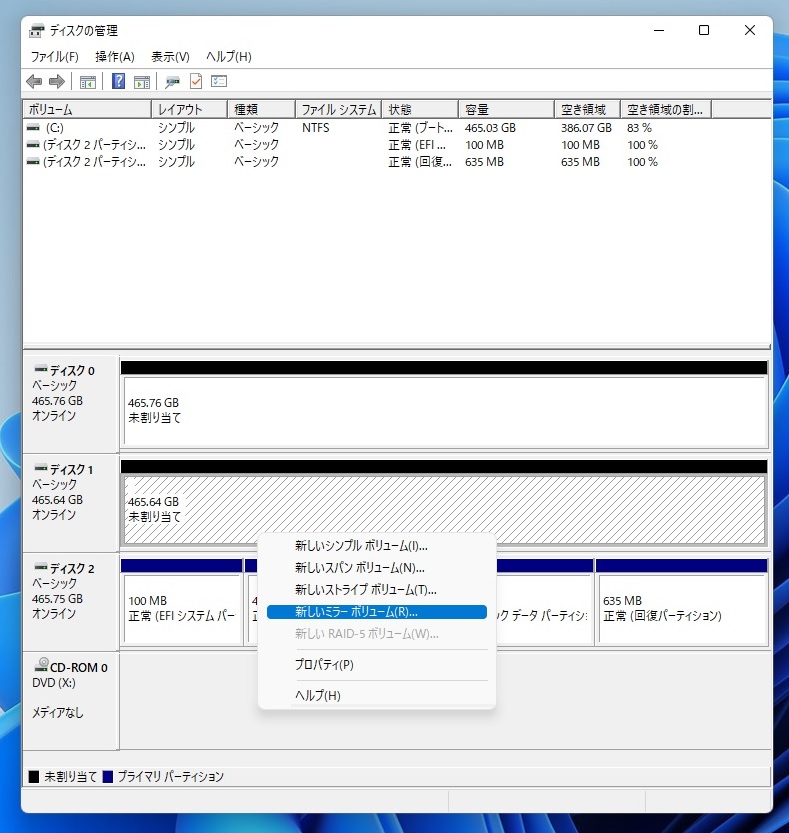
Task: Sort by the 状態 column header
Action: [420, 109]
